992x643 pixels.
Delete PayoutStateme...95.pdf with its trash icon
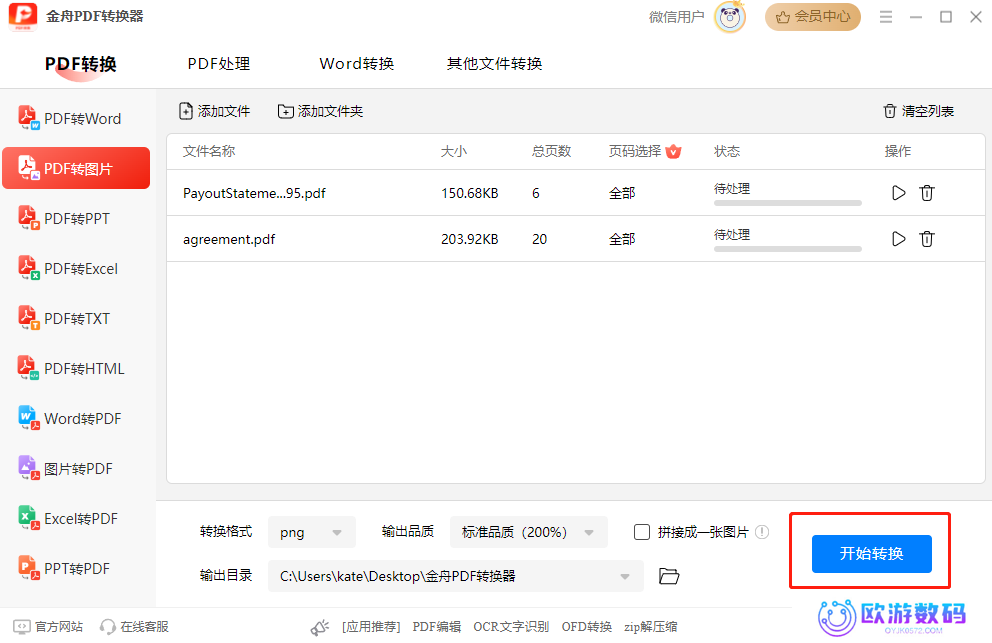pos(927,193)
